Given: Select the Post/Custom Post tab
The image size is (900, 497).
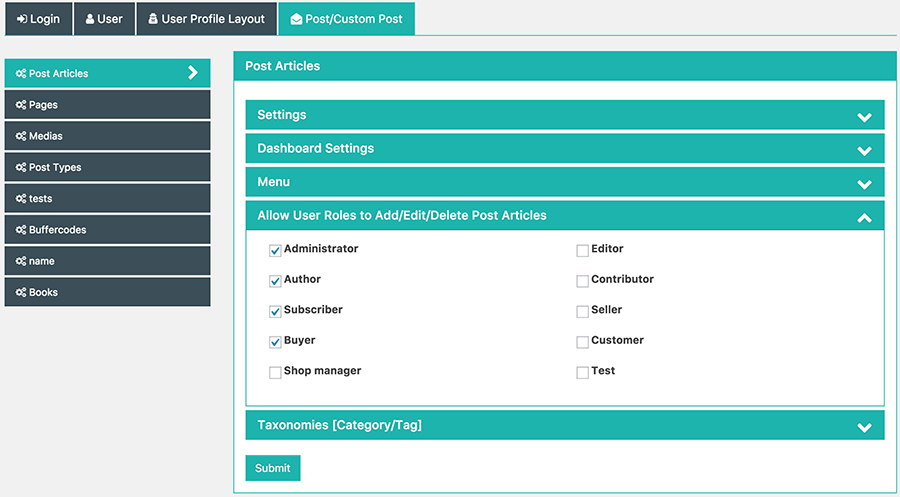Looking at the screenshot, I should pos(347,18).
